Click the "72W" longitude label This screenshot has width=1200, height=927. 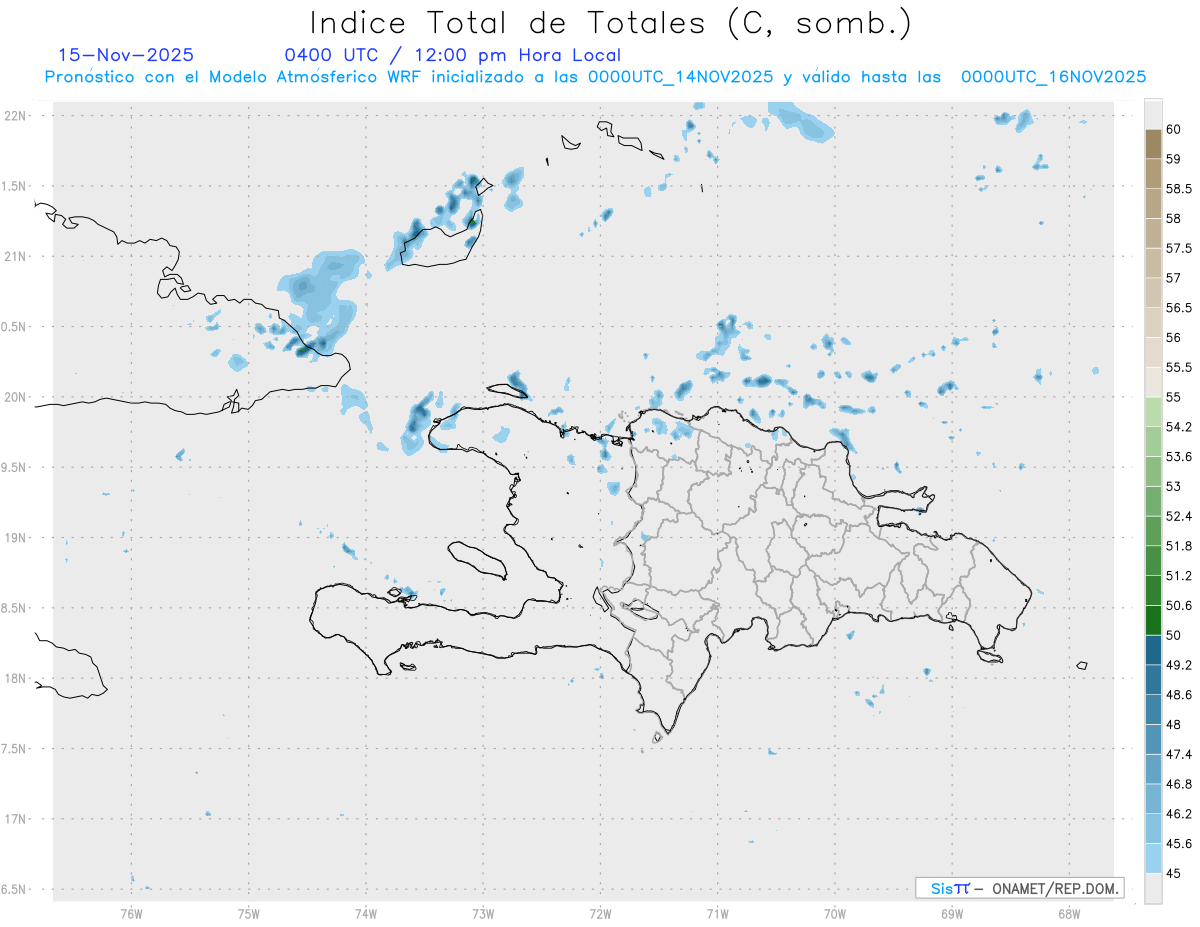[x=601, y=913]
